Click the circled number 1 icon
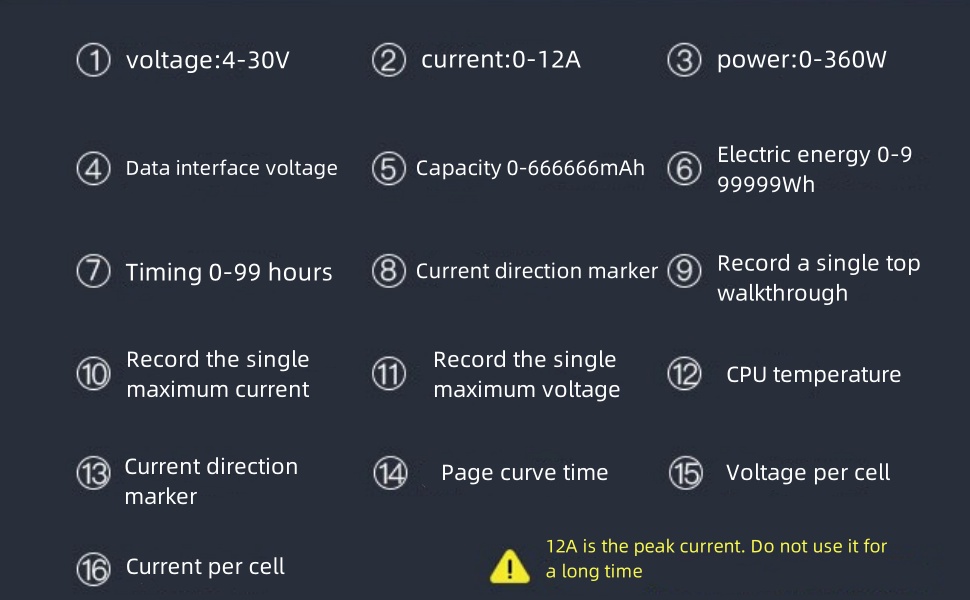Viewport: 970px width, 600px height. (93, 60)
